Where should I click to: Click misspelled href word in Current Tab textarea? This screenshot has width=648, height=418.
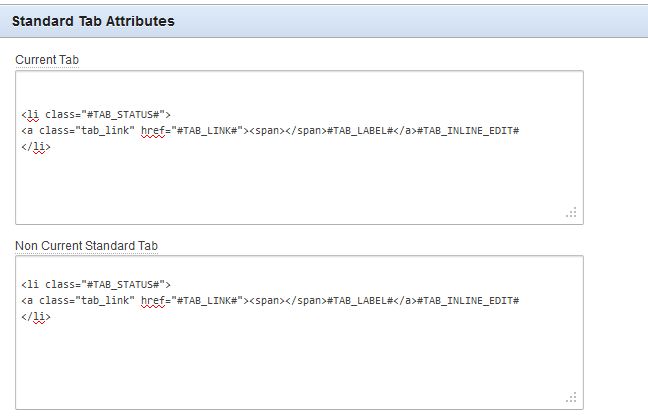153,131
